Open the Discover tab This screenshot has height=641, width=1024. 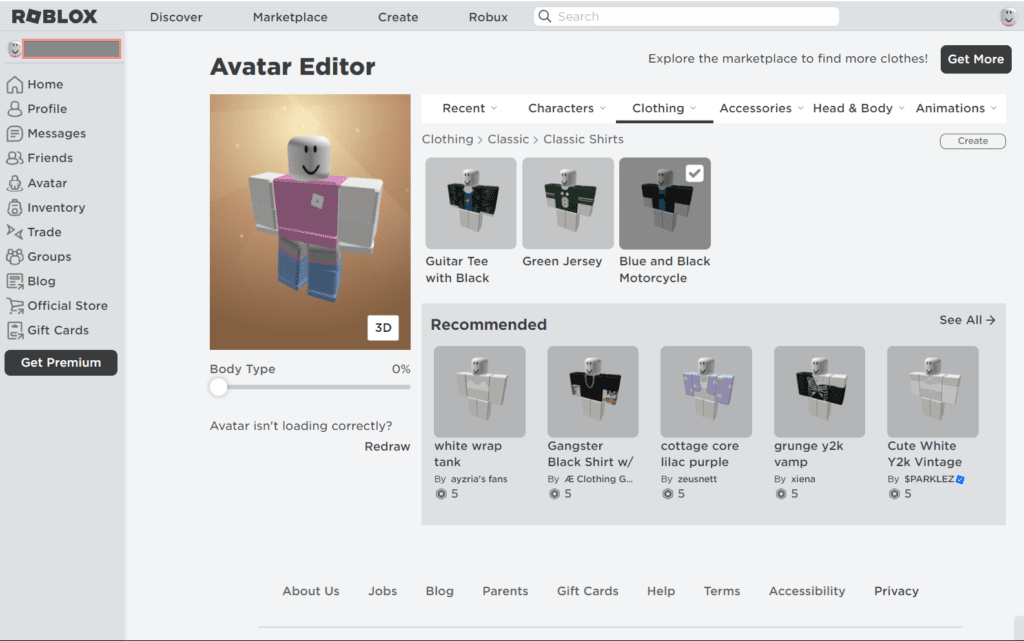click(x=176, y=17)
